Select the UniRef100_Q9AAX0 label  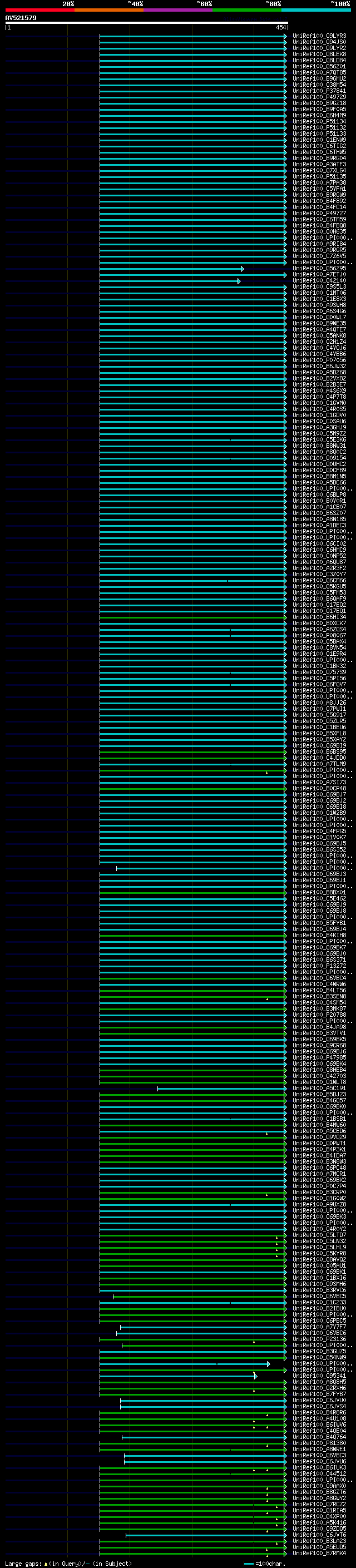click(x=319, y=1486)
